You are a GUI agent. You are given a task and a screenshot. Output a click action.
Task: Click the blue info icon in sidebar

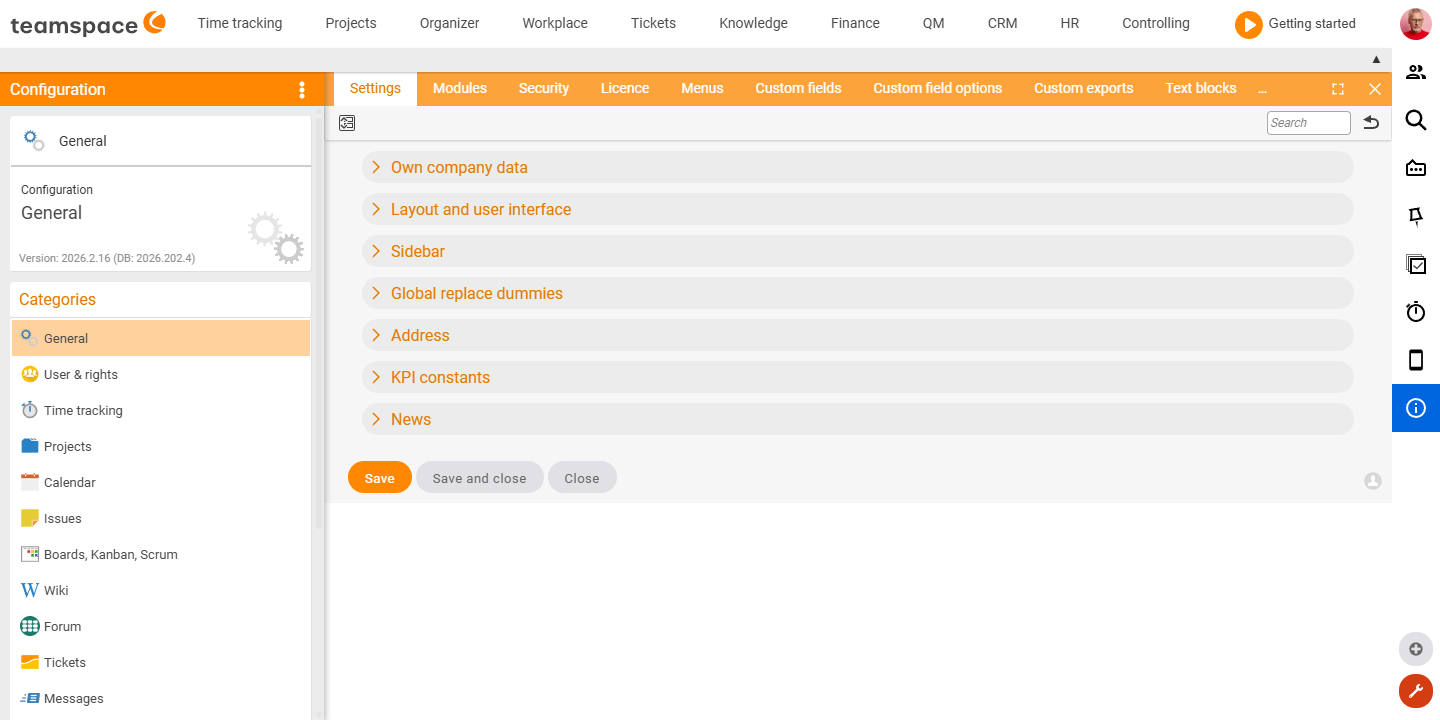coord(1416,408)
